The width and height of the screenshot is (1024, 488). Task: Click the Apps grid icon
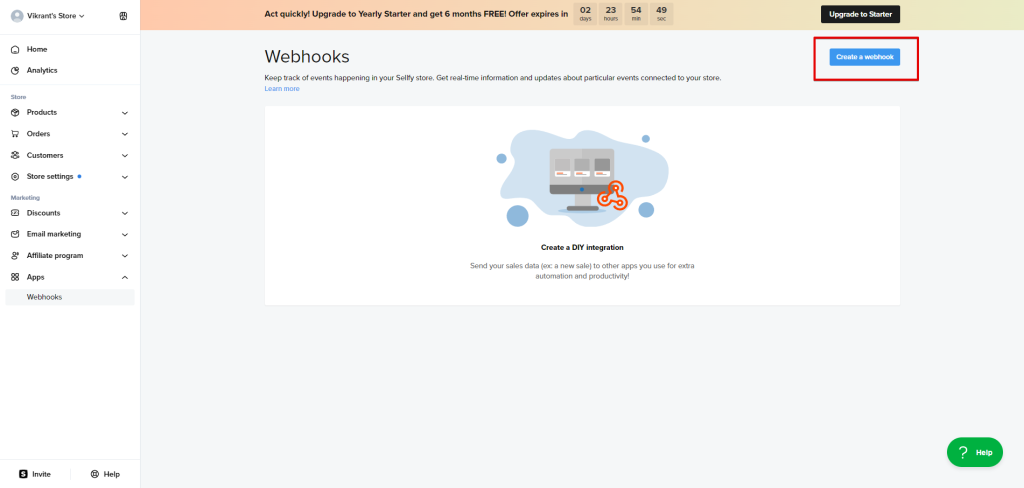(15, 277)
